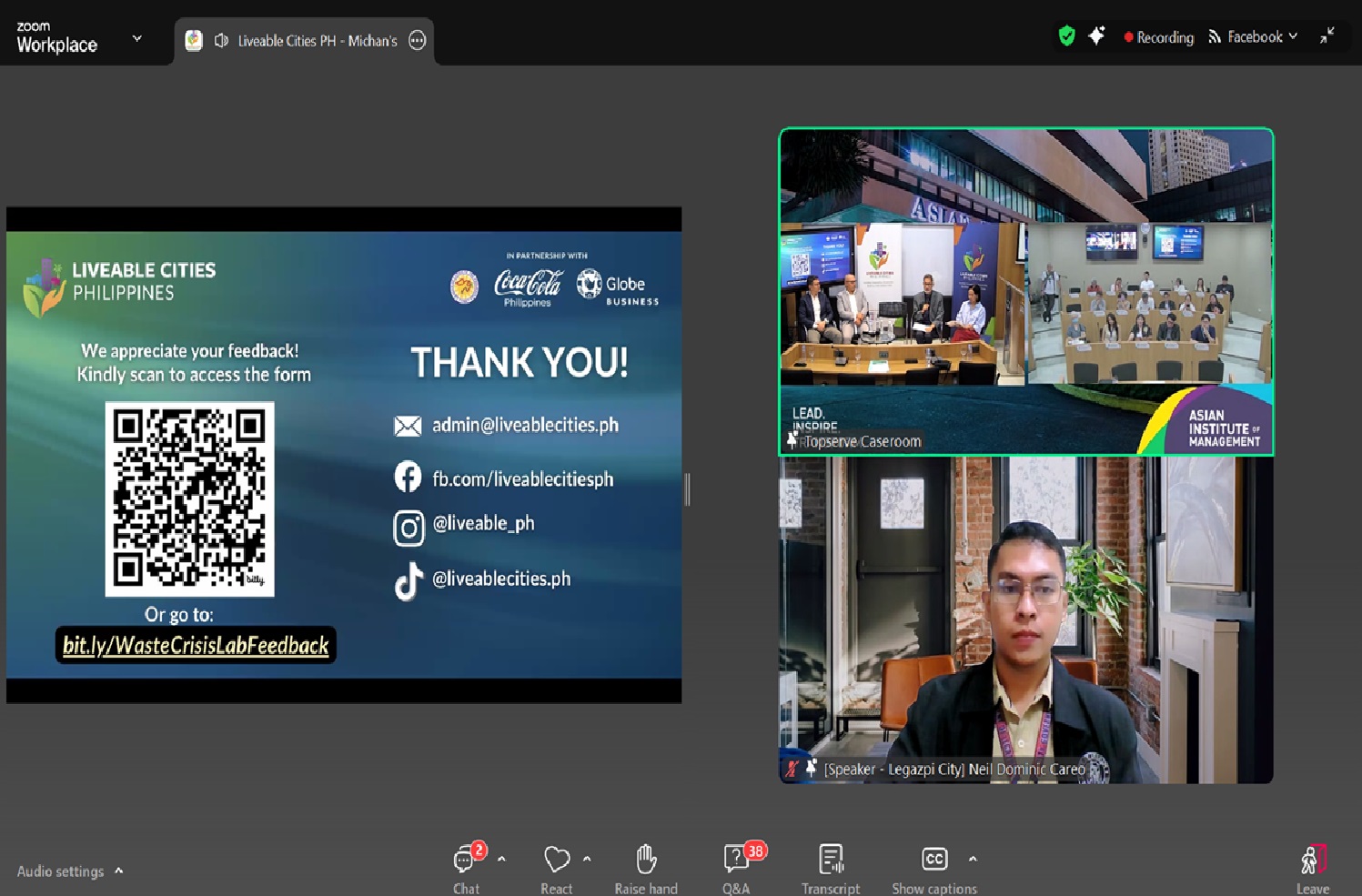Click the @liveable_ph Instagram handle
This screenshot has height=896, width=1362.
point(483,523)
